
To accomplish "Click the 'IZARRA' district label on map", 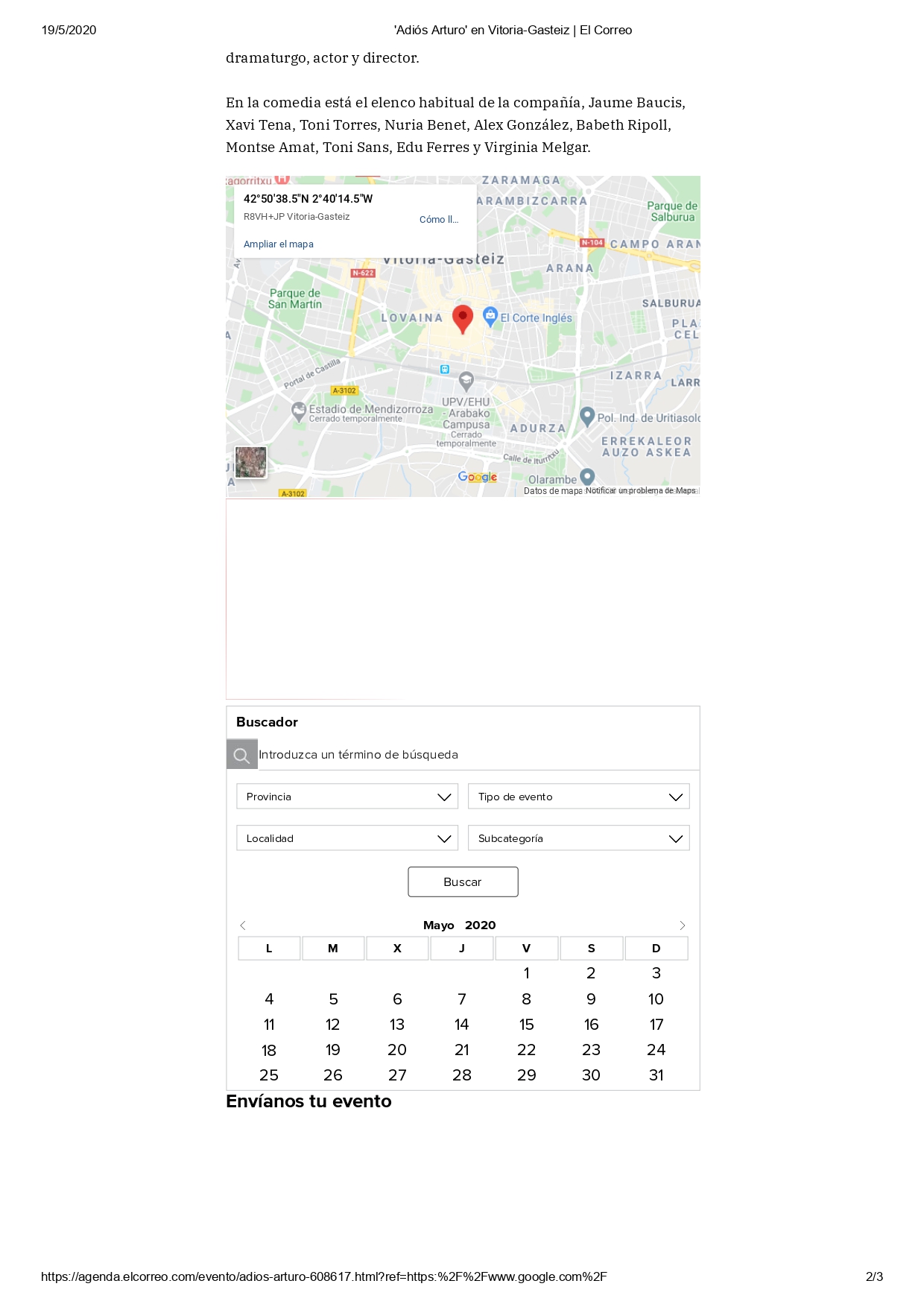I will pos(636,376).
